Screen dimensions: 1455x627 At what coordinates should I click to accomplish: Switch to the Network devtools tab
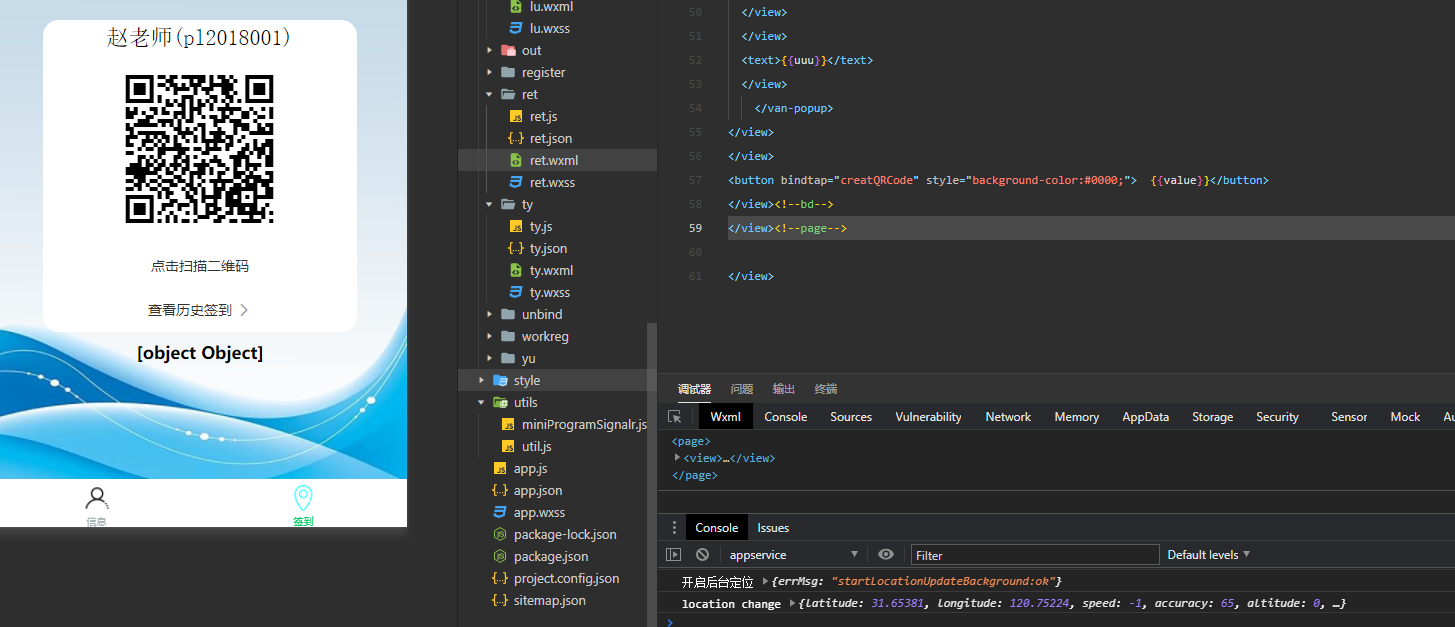(x=1008, y=417)
